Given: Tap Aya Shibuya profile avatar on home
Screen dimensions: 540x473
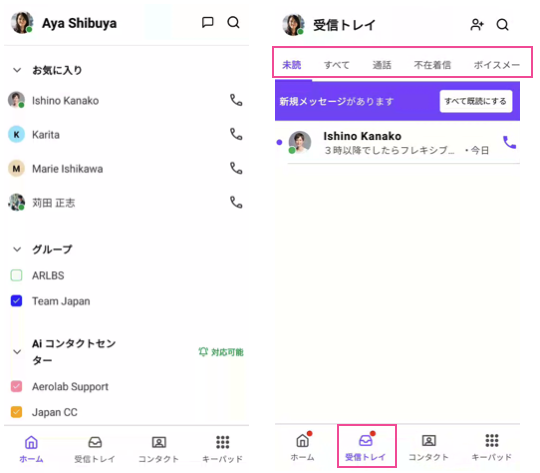Looking at the screenshot, I should click(22, 23).
